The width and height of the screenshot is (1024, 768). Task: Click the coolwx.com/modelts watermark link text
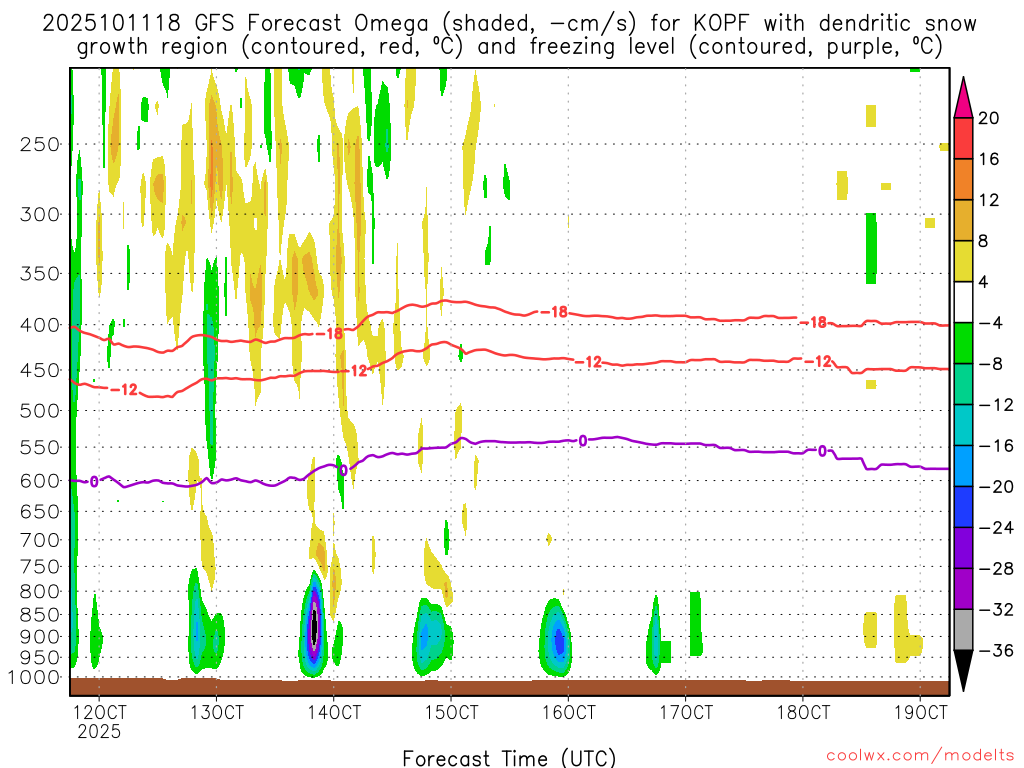[920, 756]
